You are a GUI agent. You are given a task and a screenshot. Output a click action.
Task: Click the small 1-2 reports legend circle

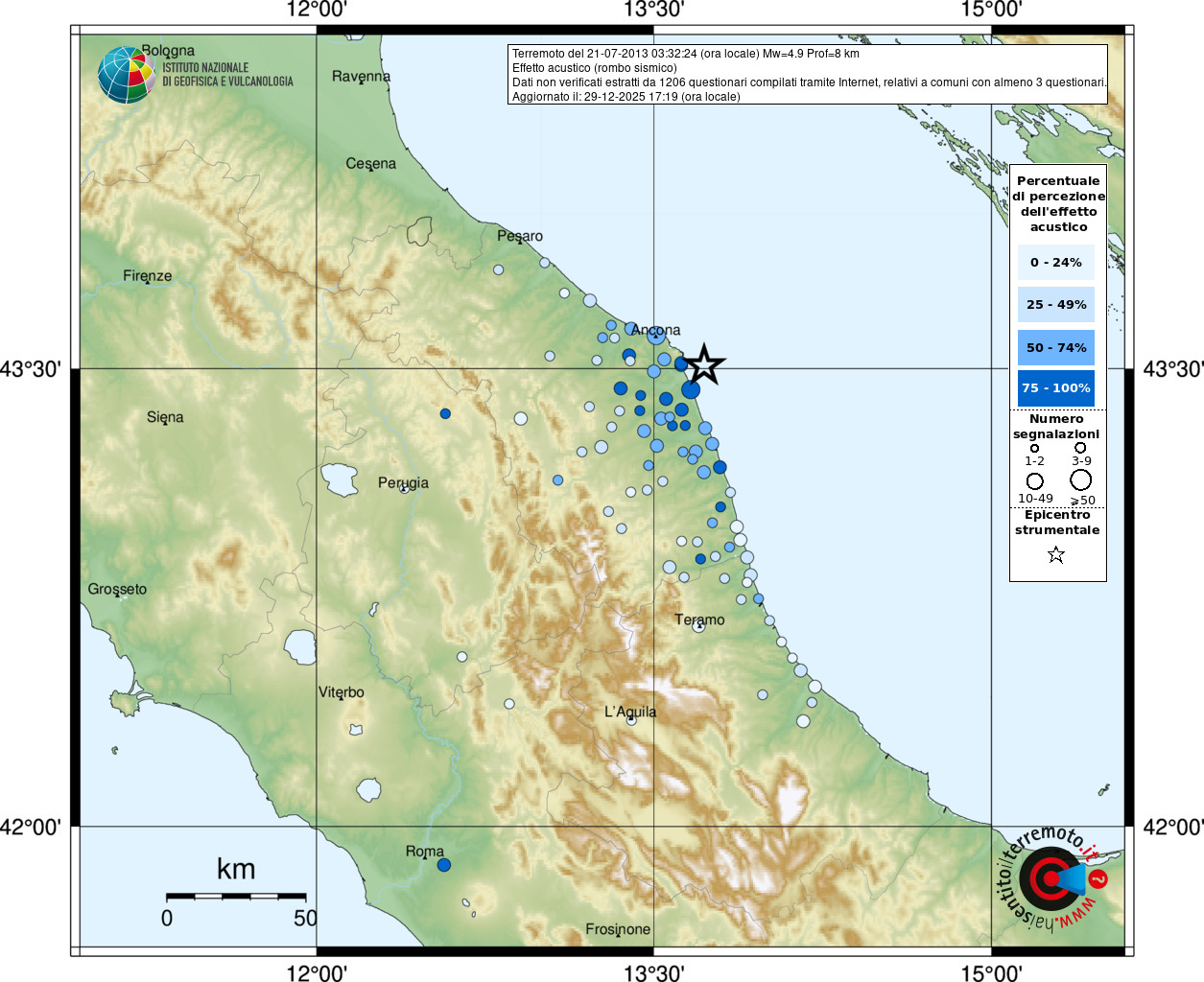[x=1034, y=448]
